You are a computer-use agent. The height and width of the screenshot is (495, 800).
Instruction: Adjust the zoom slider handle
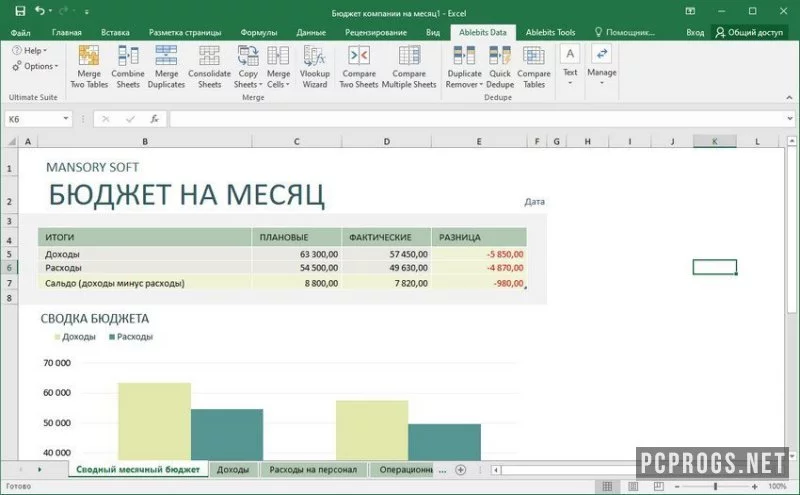[715, 486]
